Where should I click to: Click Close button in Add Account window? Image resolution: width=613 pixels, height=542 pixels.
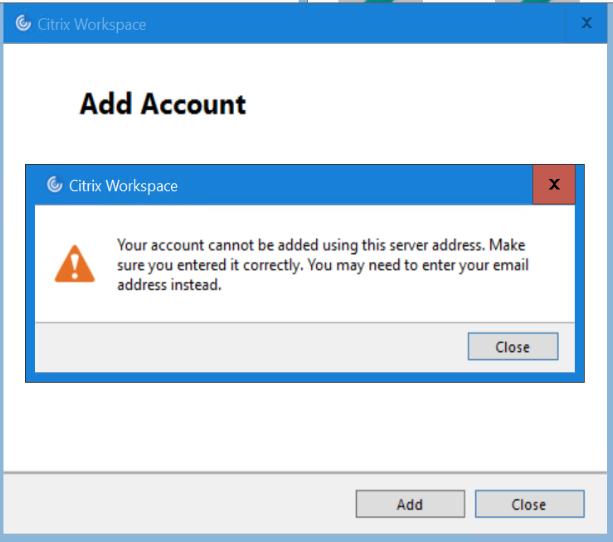click(x=530, y=504)
